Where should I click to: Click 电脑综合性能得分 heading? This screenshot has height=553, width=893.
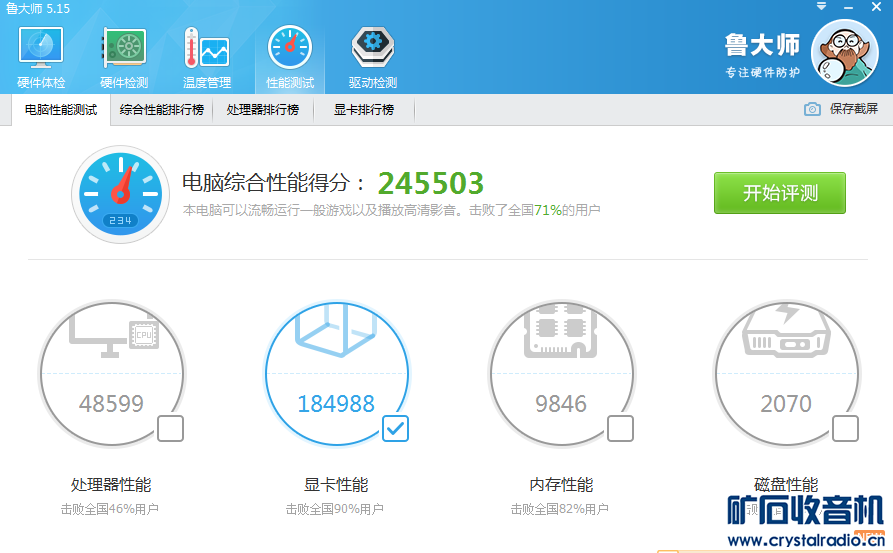point(273,183)
